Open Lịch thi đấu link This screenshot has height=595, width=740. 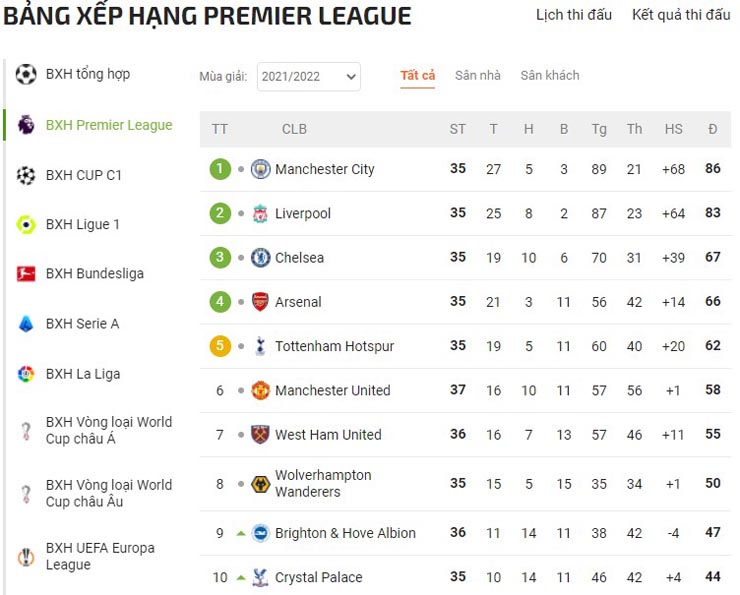coord(574,15)
